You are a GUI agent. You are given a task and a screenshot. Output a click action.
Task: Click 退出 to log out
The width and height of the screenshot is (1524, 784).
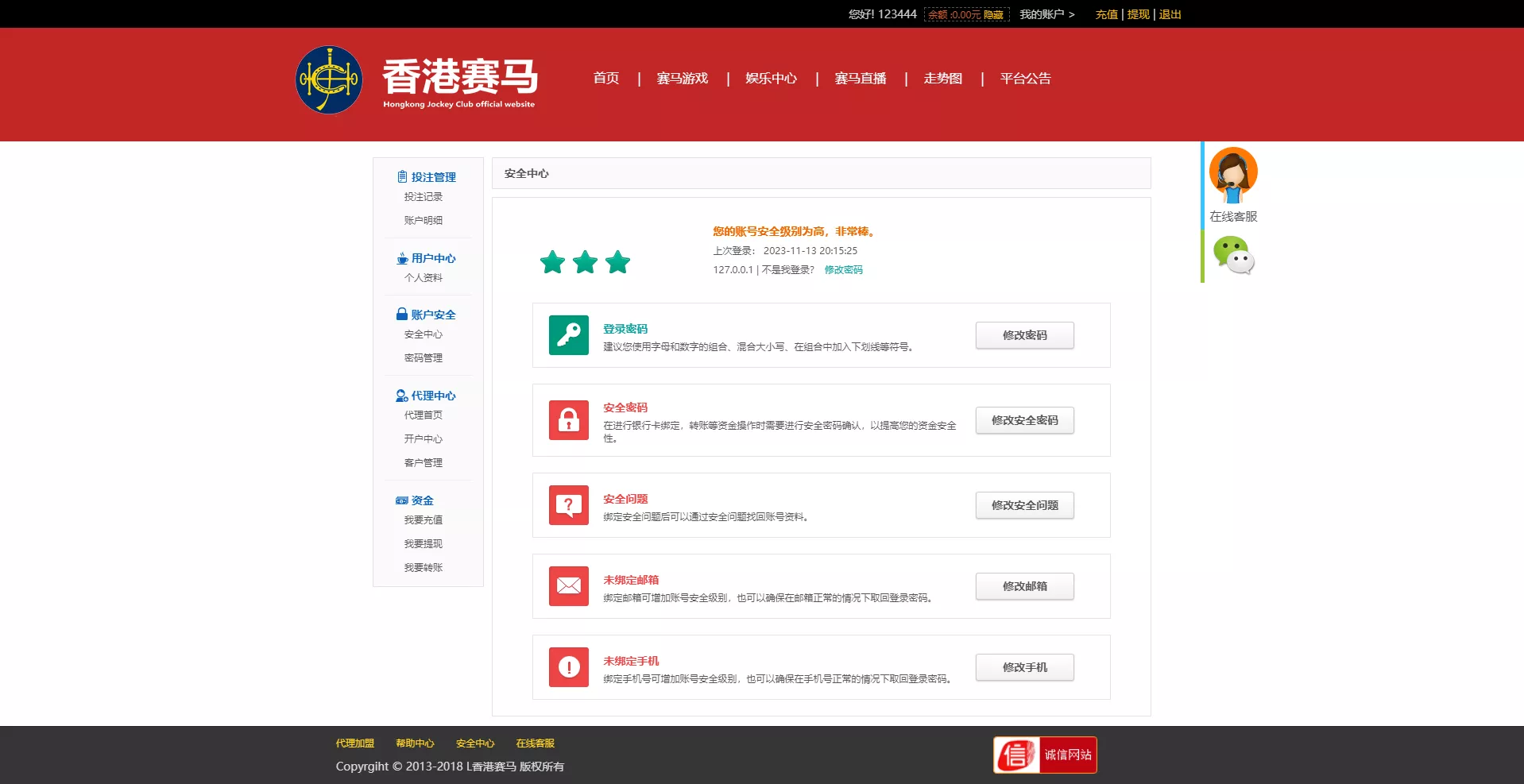click(1167, 14)
